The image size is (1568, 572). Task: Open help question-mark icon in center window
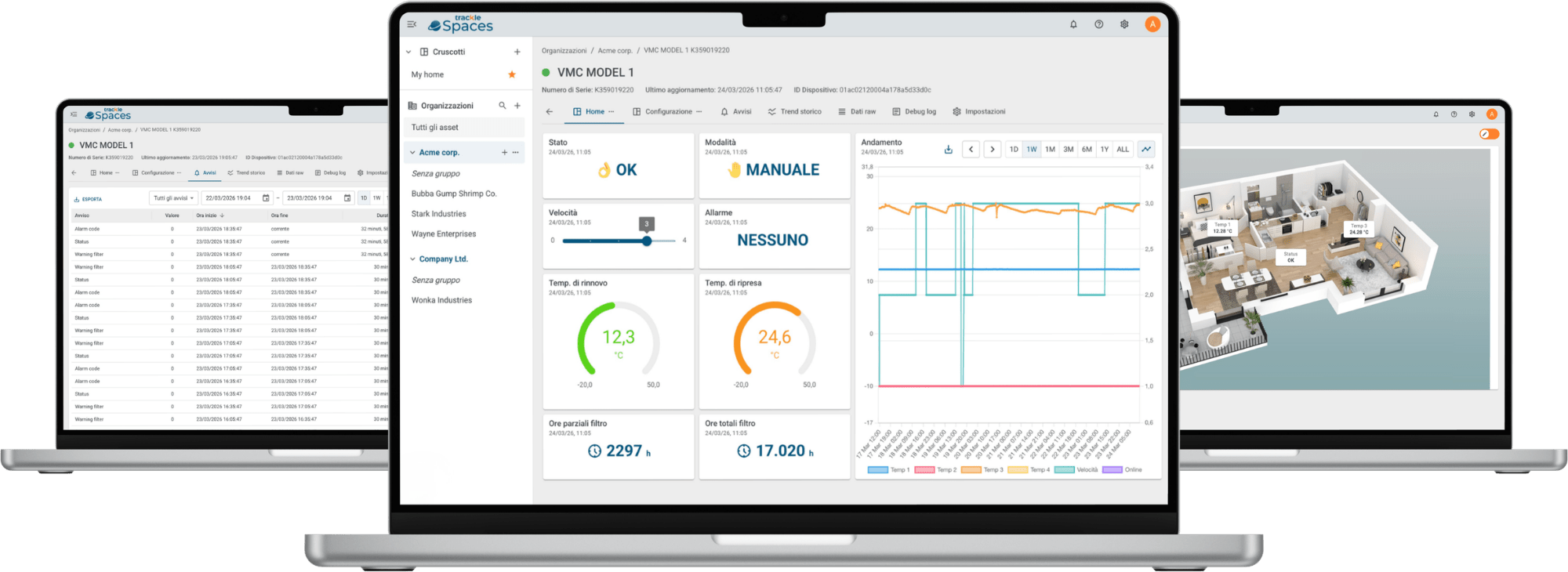pyautogui.click(x=1099, y=24)
